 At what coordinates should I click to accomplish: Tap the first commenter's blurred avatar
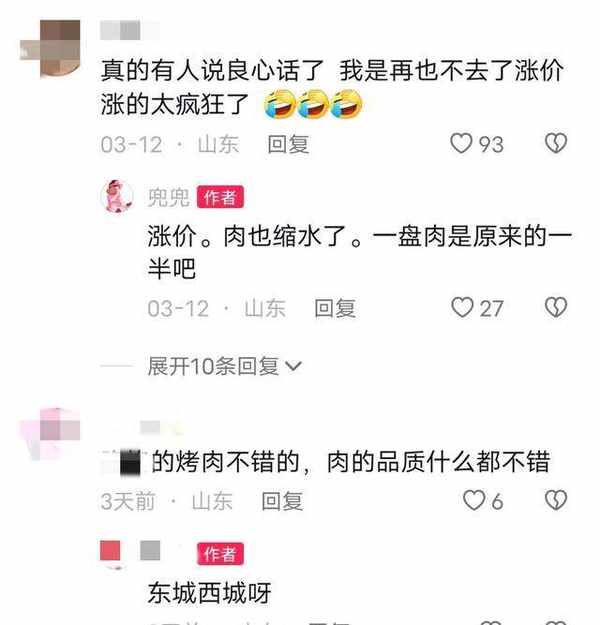click(x=51, y=48)
